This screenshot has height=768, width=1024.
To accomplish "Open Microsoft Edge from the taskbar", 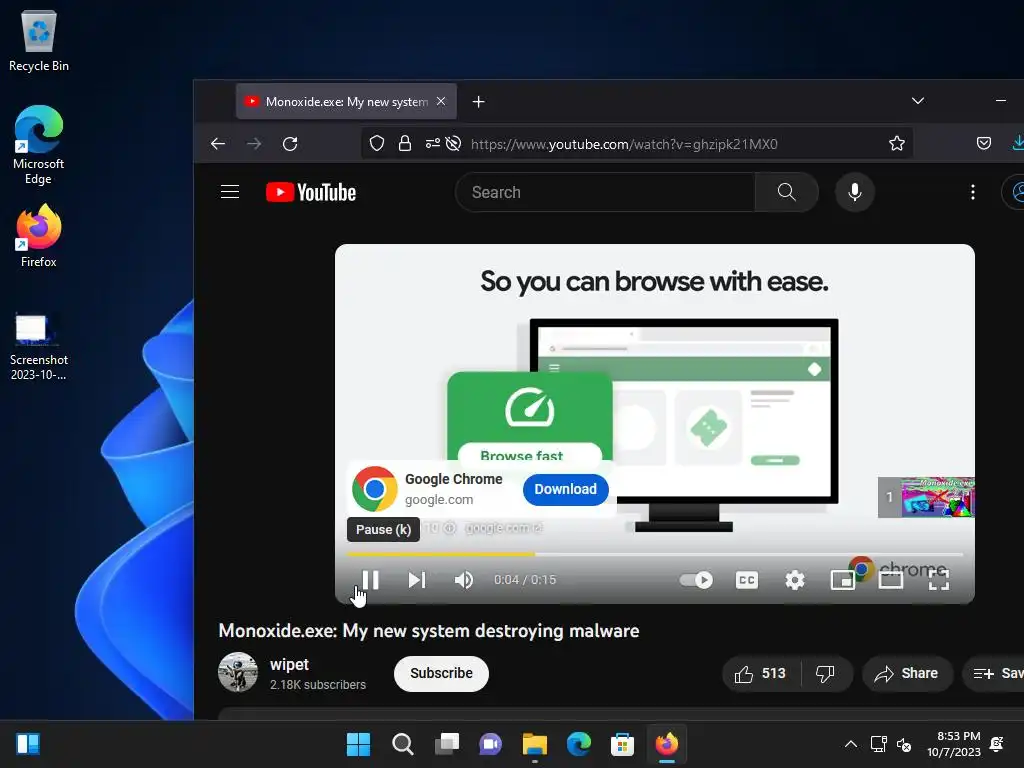I will (x=579, y=744).
